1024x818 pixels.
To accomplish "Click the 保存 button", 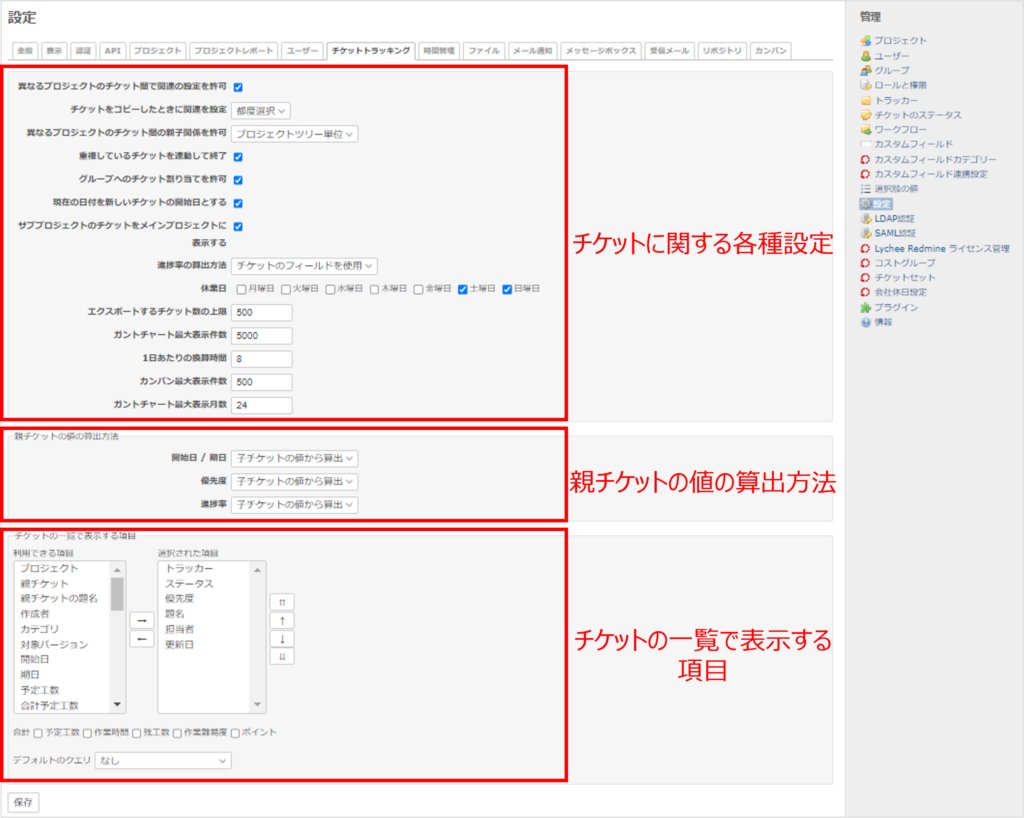I will click(23, 803).
